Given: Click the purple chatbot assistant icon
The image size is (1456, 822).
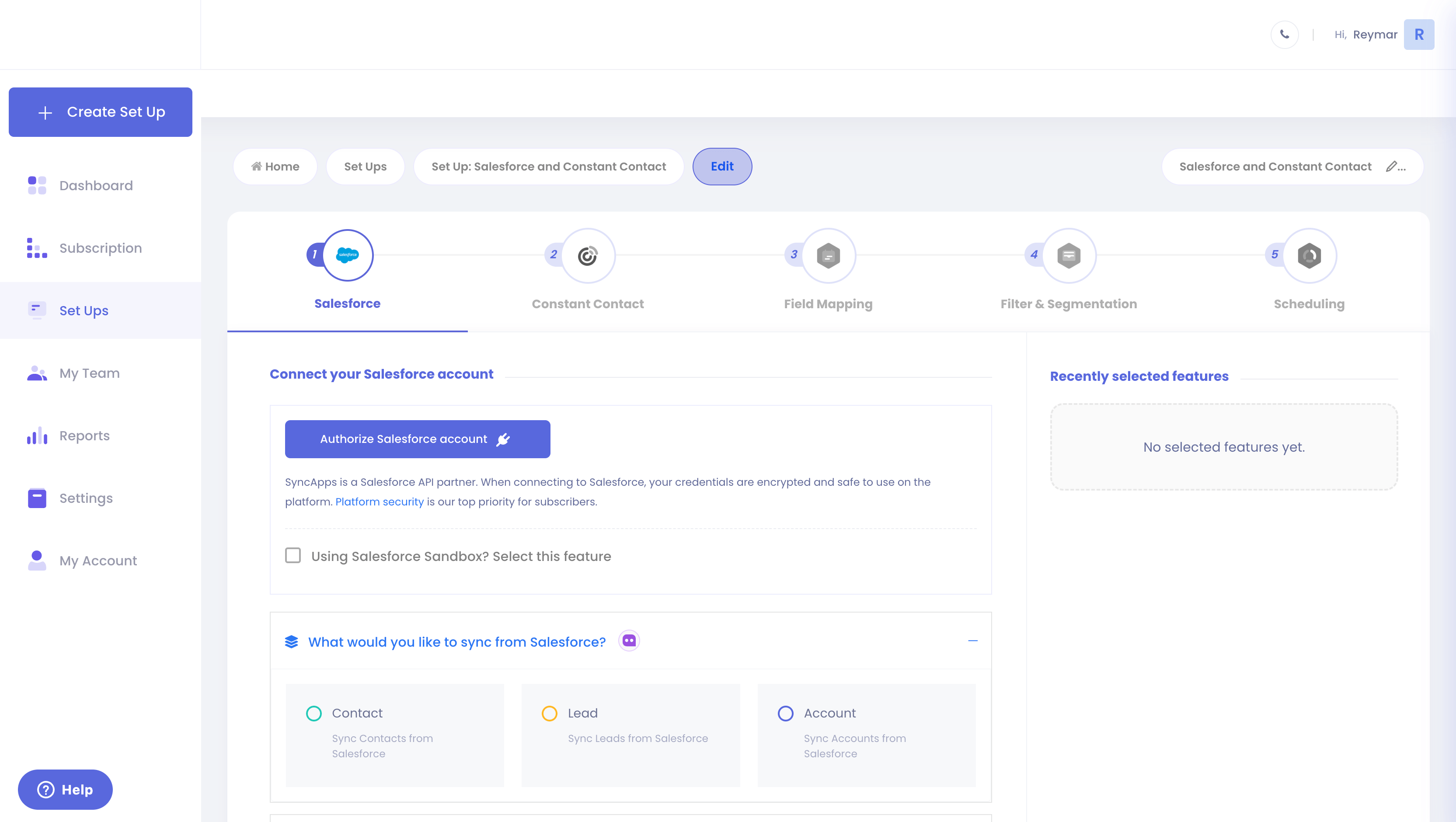Looking at the screenshot, I should pyautogui.click(x=628, y=641).
